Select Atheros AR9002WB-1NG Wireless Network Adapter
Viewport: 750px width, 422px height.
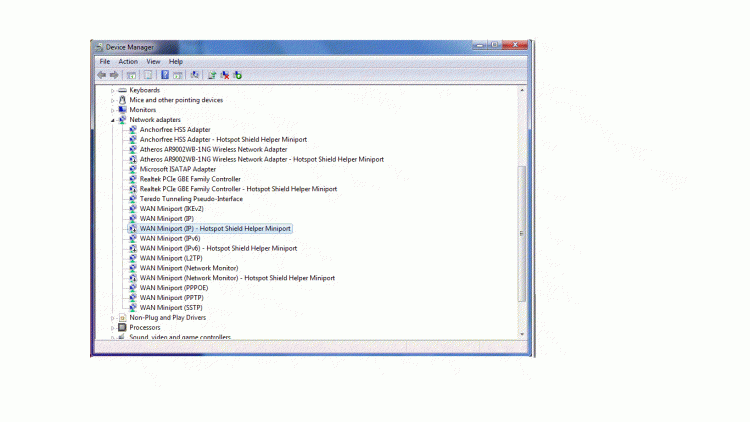[x=213, y=149]
